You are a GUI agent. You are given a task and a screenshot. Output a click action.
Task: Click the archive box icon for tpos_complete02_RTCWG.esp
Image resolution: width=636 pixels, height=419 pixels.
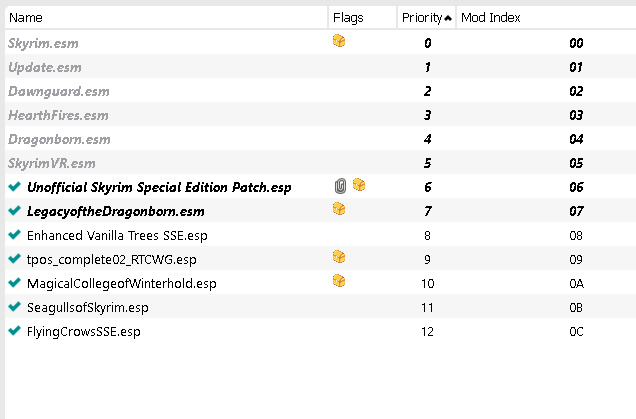[339, 257]
